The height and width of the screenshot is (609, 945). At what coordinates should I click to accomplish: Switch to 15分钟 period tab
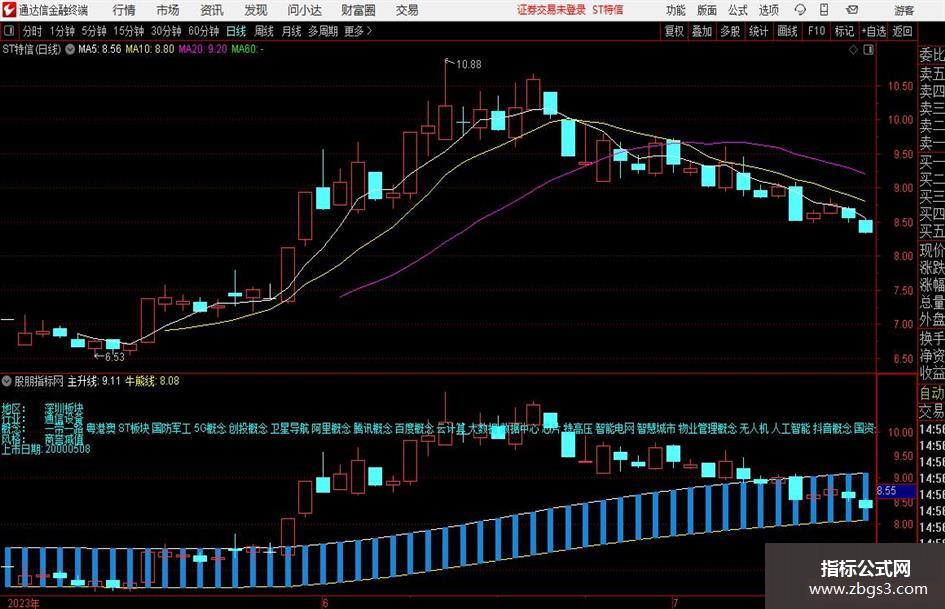tap(129, 31)
